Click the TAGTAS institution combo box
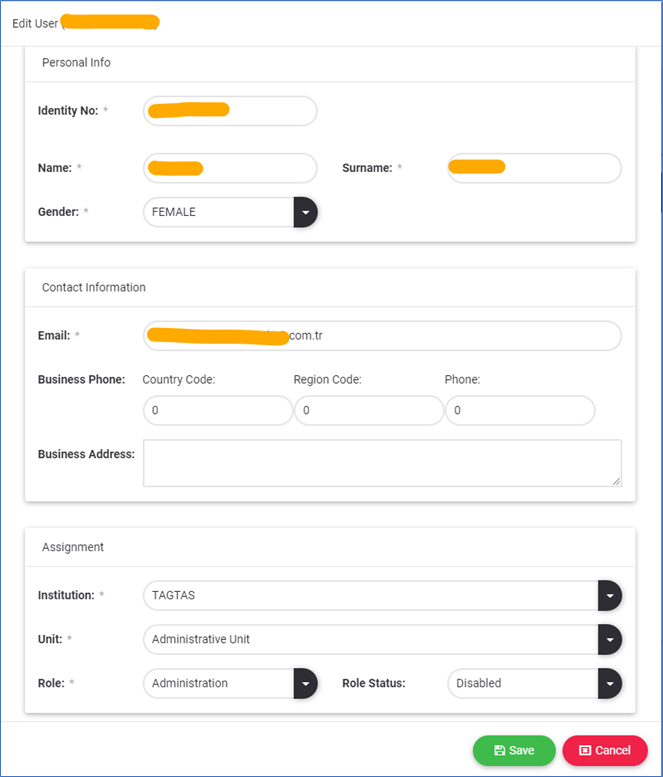The image size is (663, 777). click(x=370, y=595)
